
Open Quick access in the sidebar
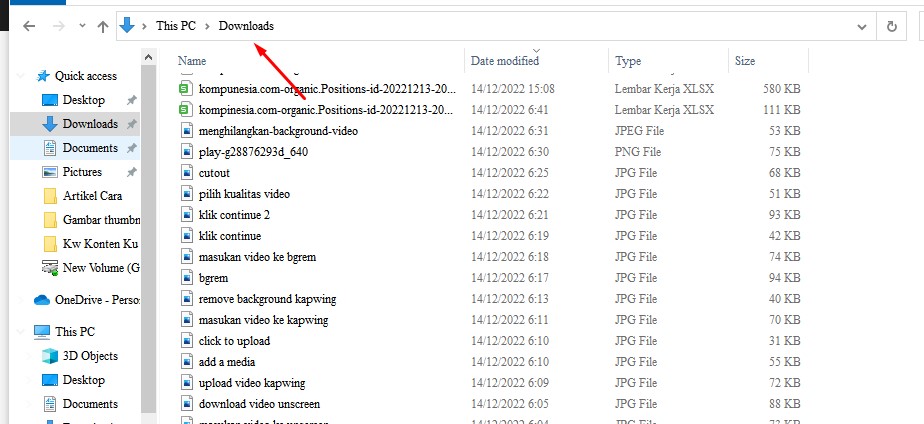[85, 76]
